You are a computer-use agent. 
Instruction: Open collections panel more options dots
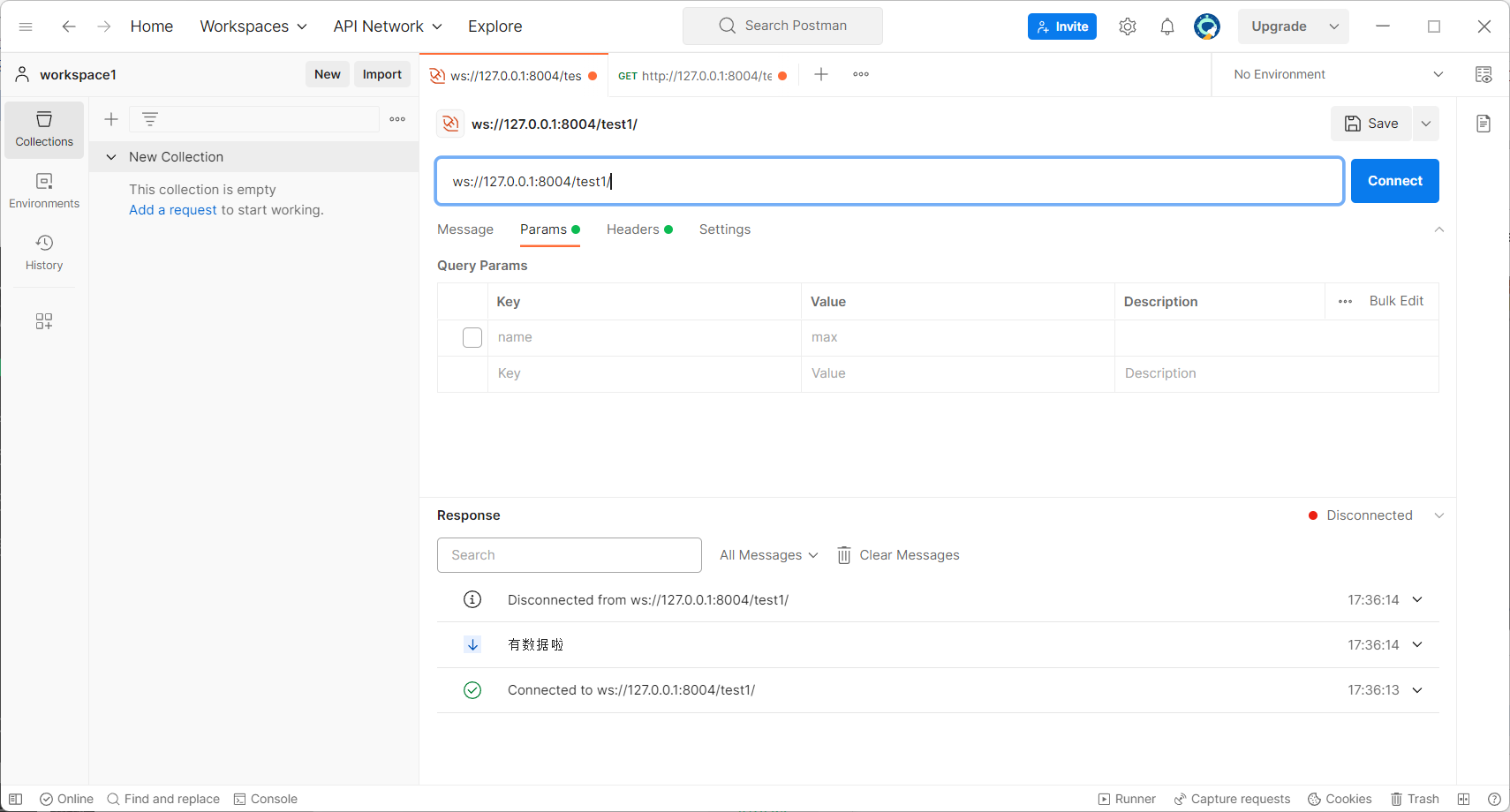(397, 119)
